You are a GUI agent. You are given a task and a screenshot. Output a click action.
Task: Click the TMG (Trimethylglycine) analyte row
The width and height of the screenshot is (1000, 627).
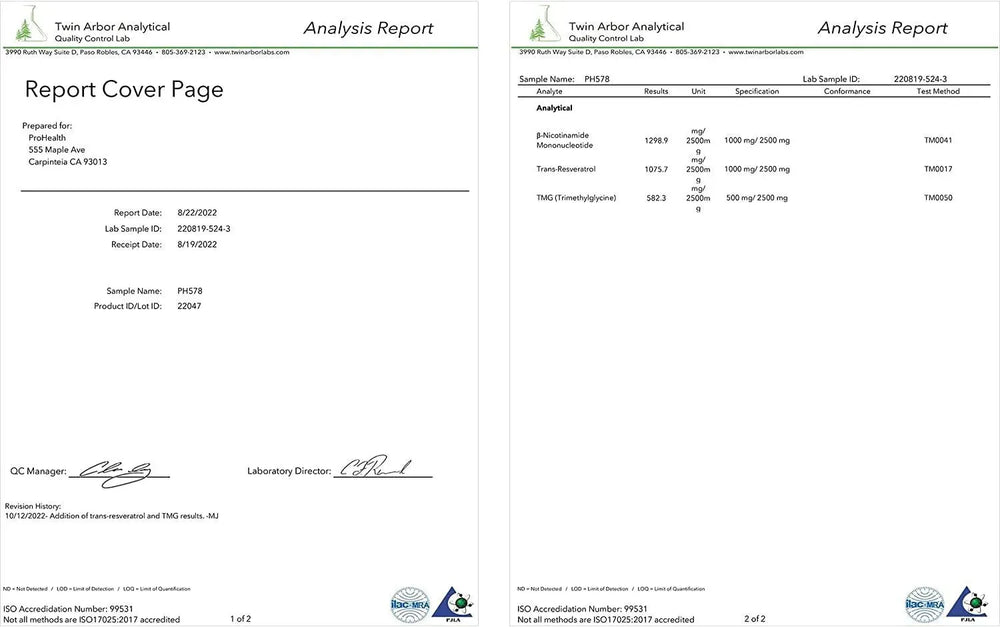point(576,198)
